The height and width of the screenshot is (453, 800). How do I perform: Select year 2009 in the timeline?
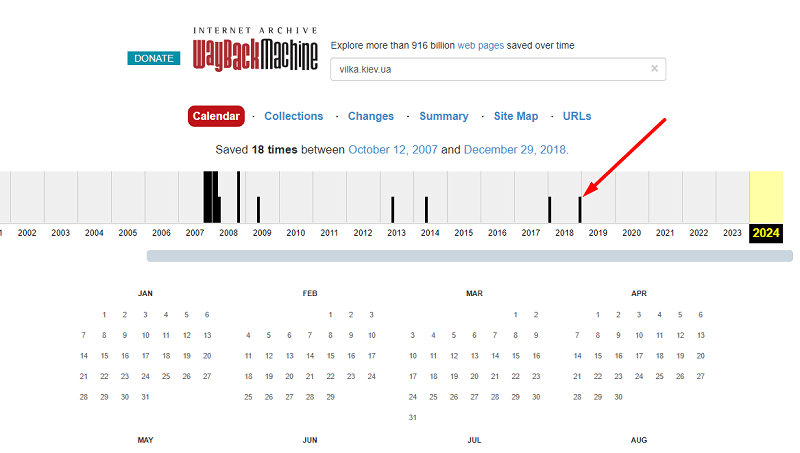(x=262, y=233)
